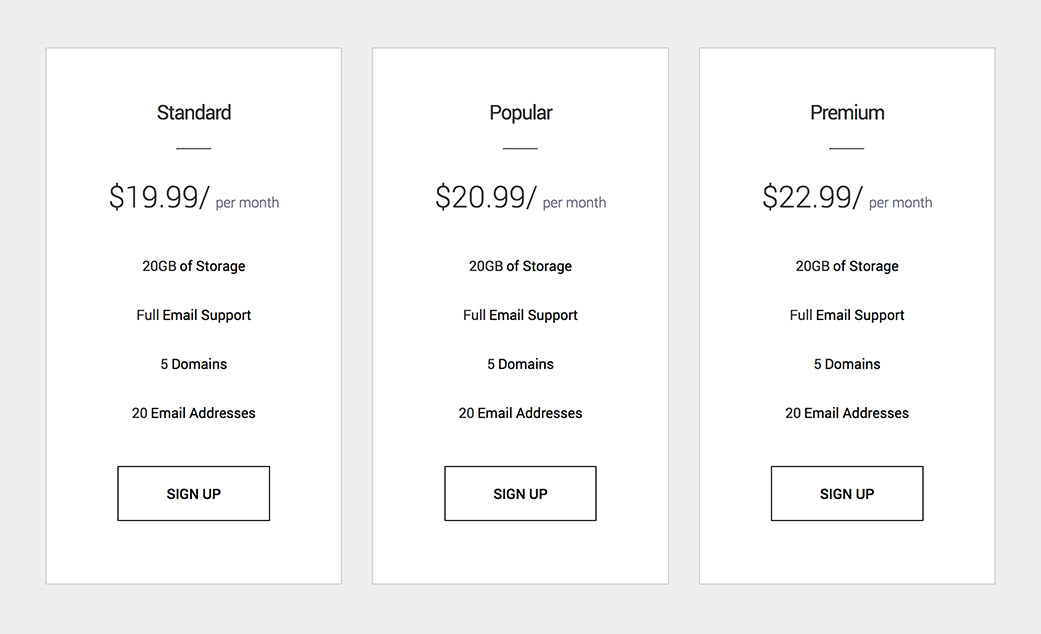
Task: Click divider line under Premium title
Action: [x=846, y=149]
